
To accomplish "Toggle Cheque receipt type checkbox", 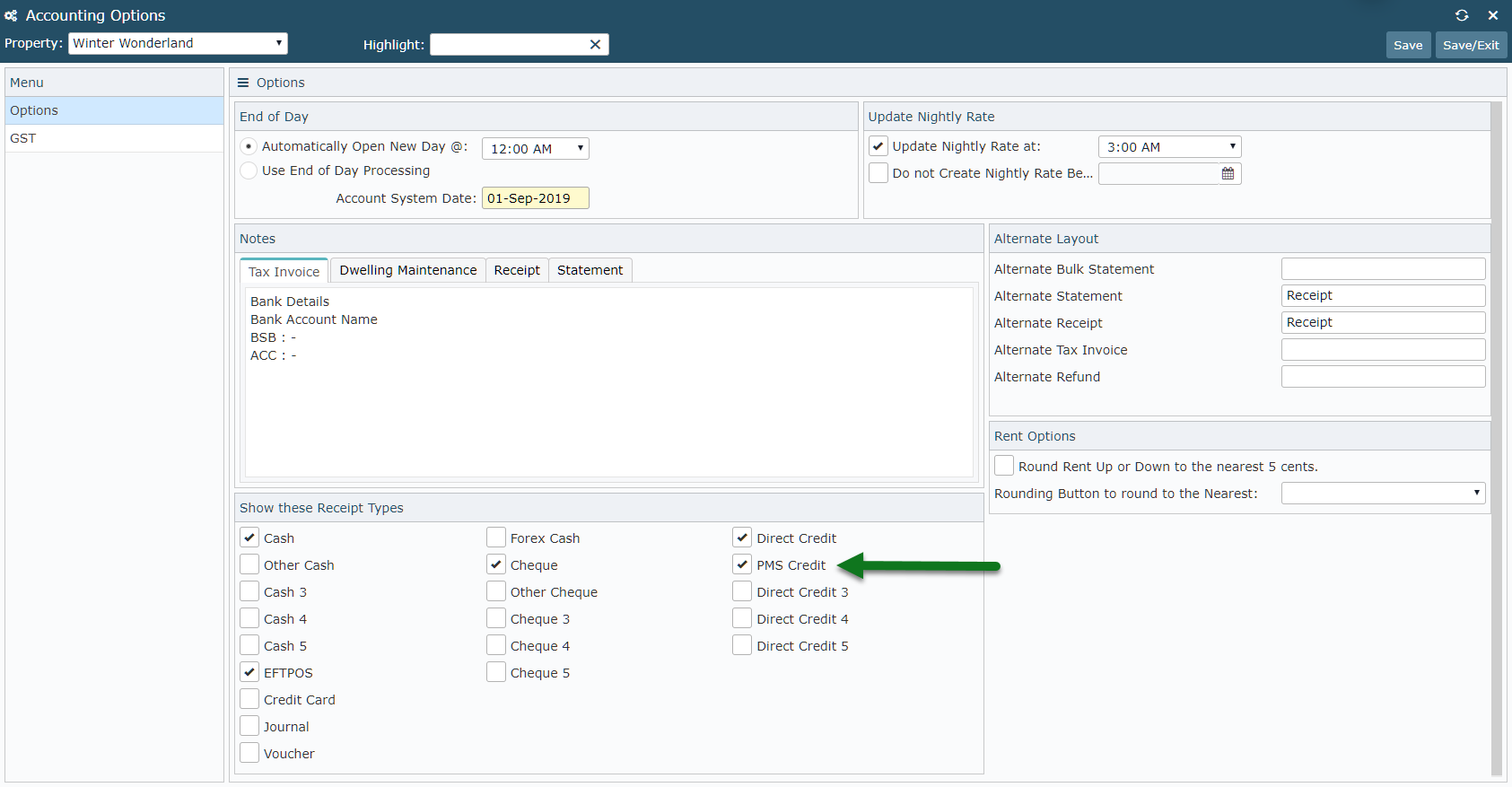I will click(x=496, y=565).
